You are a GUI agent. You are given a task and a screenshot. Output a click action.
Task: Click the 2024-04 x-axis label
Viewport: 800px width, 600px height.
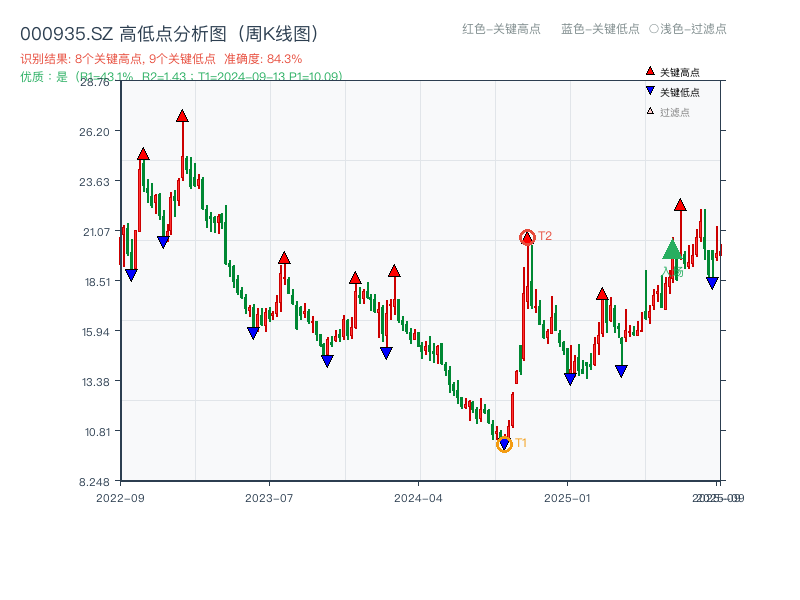418,498
